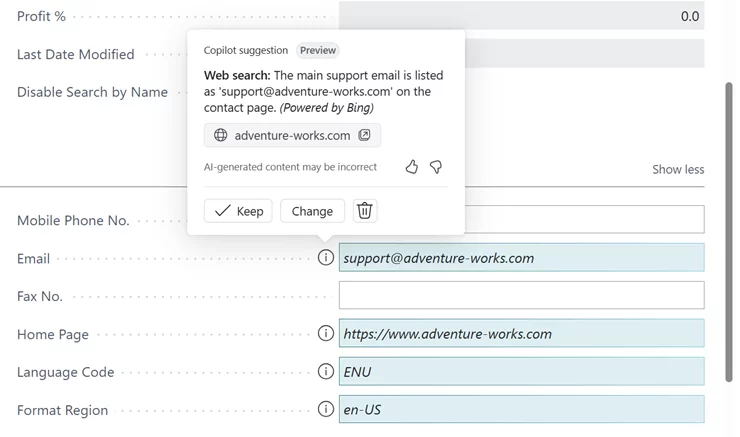Click the empty Fax No. field

click(x=521, y=296)
